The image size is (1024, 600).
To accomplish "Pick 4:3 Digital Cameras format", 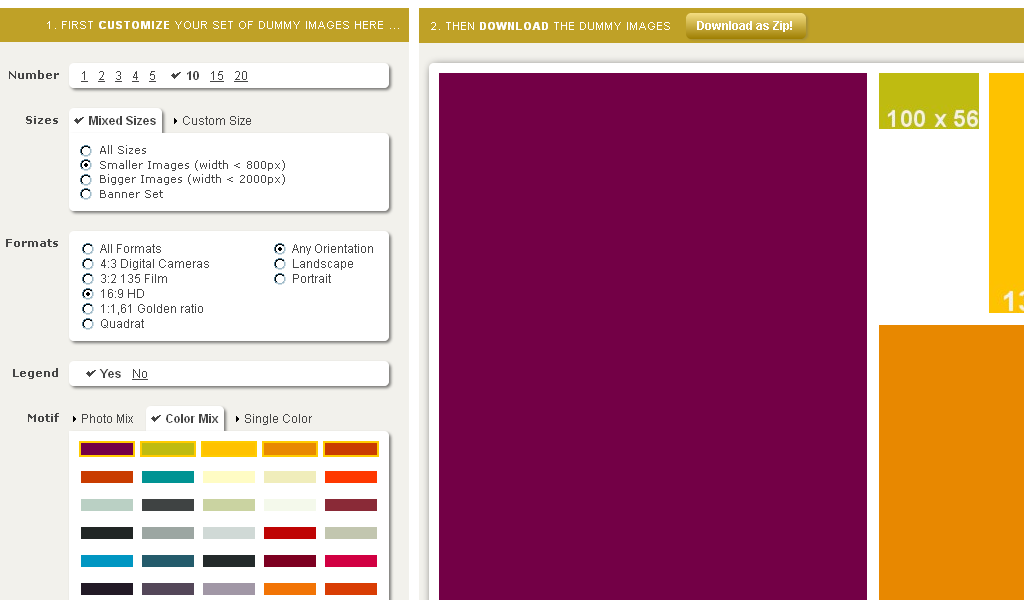I will point(88,264).
